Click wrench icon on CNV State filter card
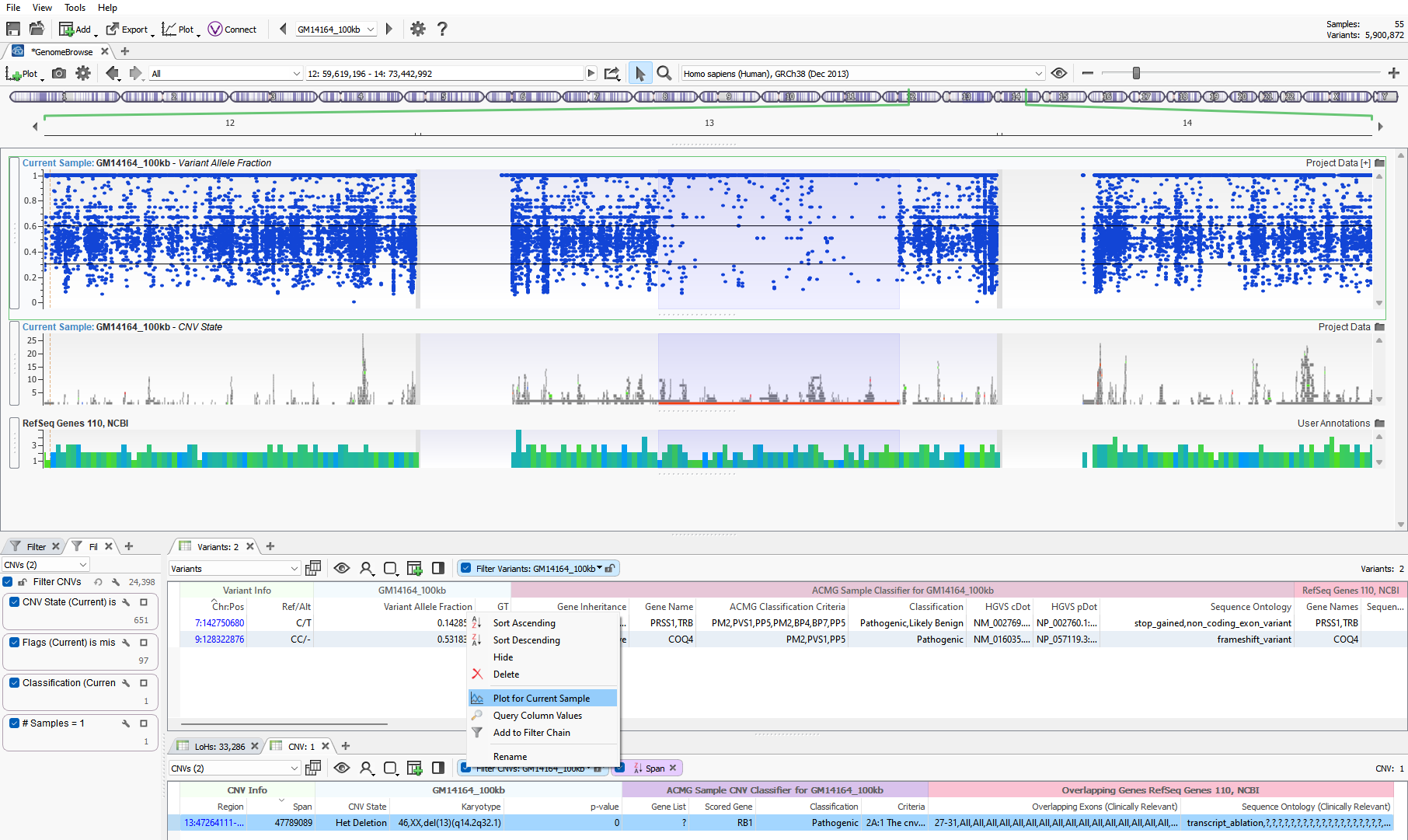Image resolution: width=1408 pixels, height=840 pixels. click(x=127, y=602)
